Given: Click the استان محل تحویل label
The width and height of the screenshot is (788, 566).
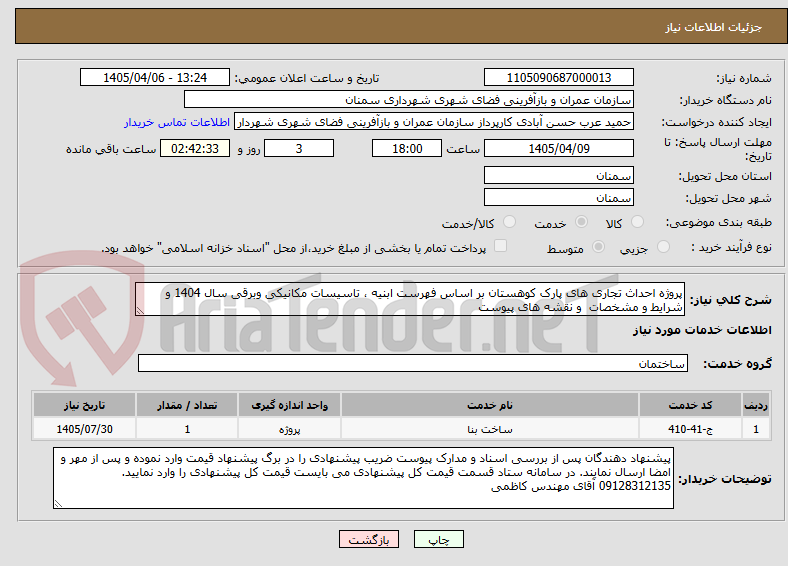Looking at the screenshot, I should 725,176.
